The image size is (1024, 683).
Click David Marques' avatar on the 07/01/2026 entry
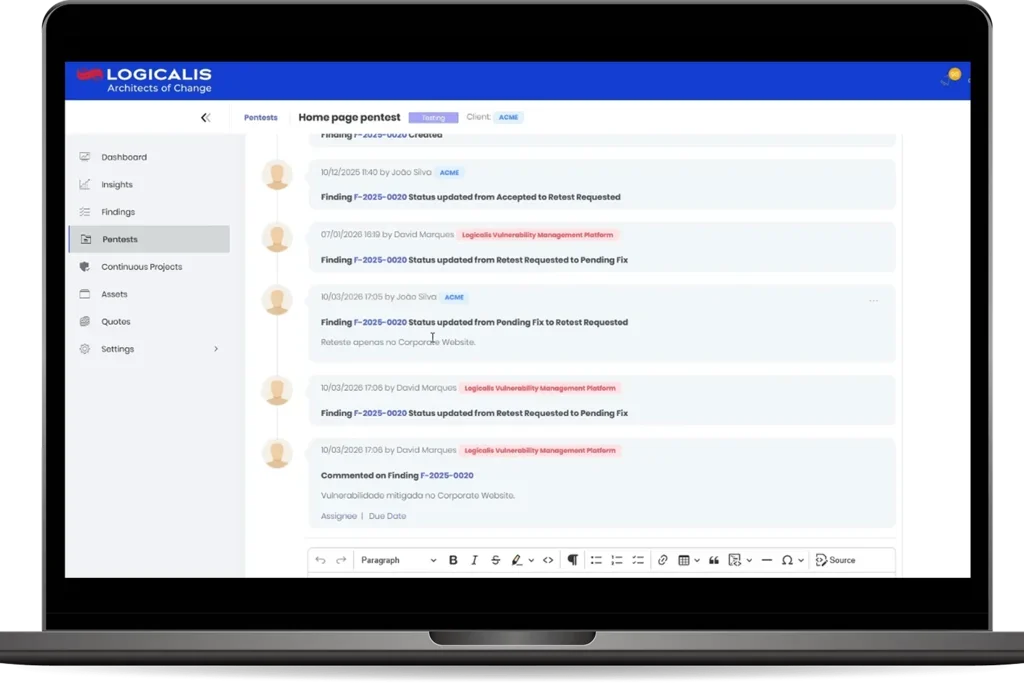click(x=277, y=238)
